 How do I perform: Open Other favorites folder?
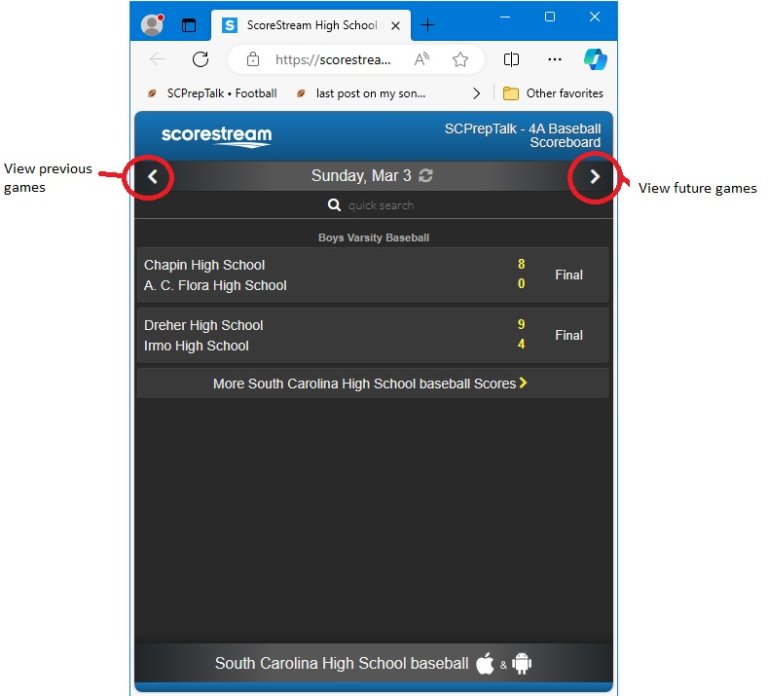(553, 93)
